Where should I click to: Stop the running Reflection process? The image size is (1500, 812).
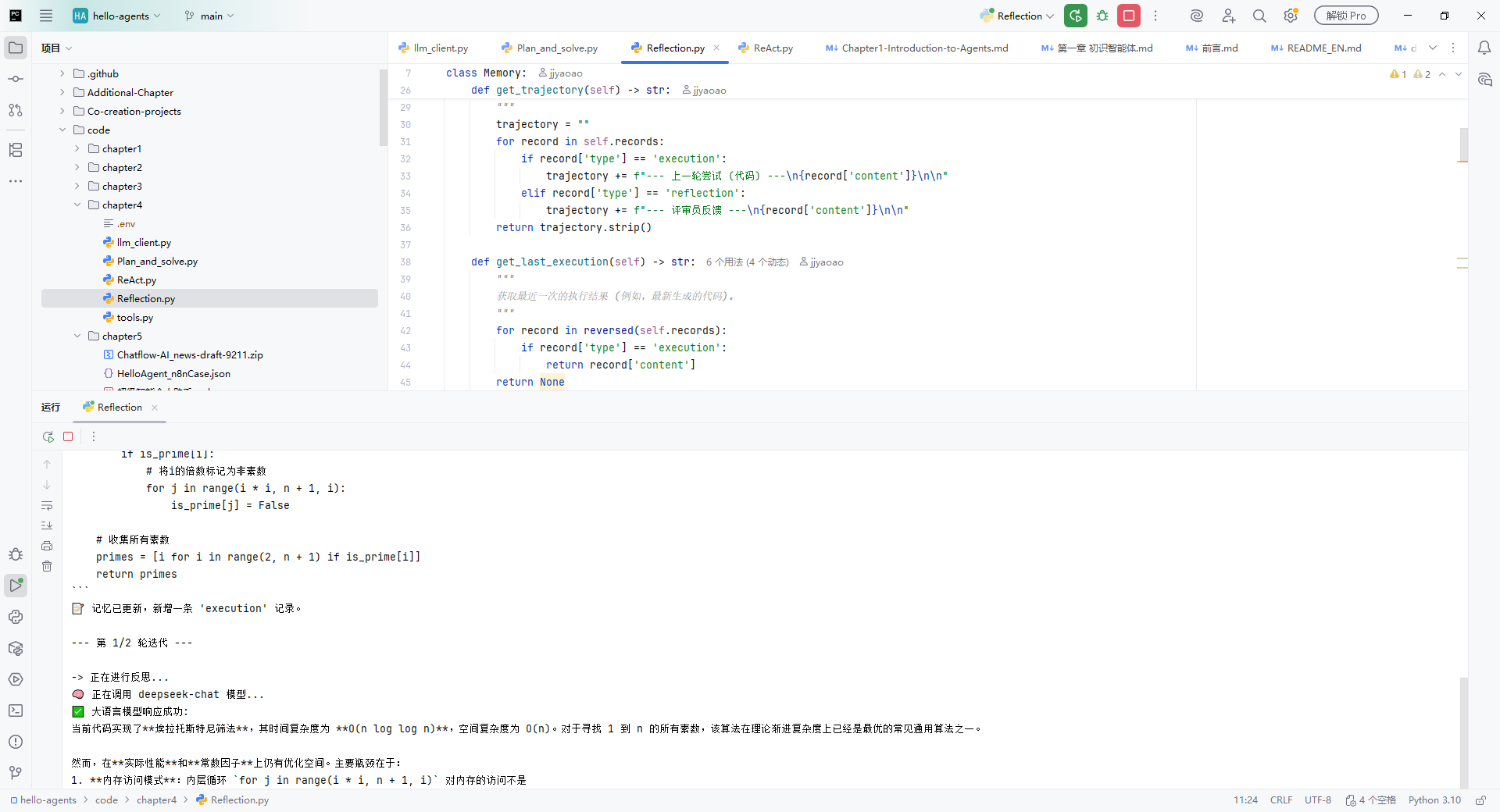tap(1129, 16)
